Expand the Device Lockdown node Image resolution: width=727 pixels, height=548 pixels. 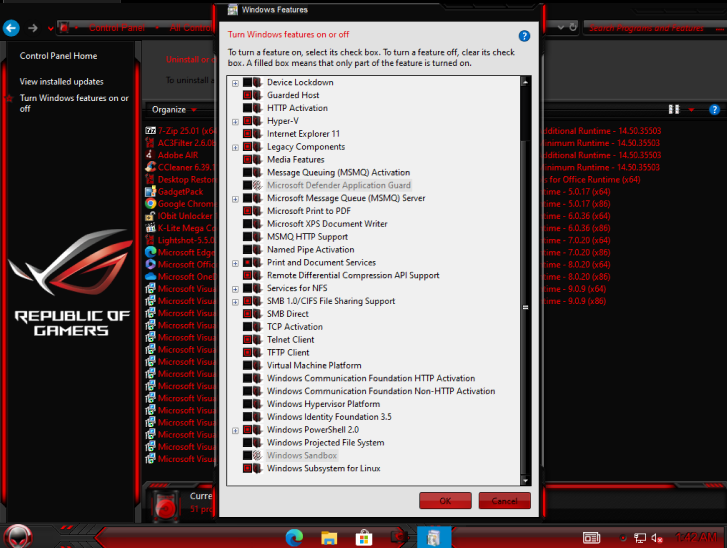[x=235, y=83]
